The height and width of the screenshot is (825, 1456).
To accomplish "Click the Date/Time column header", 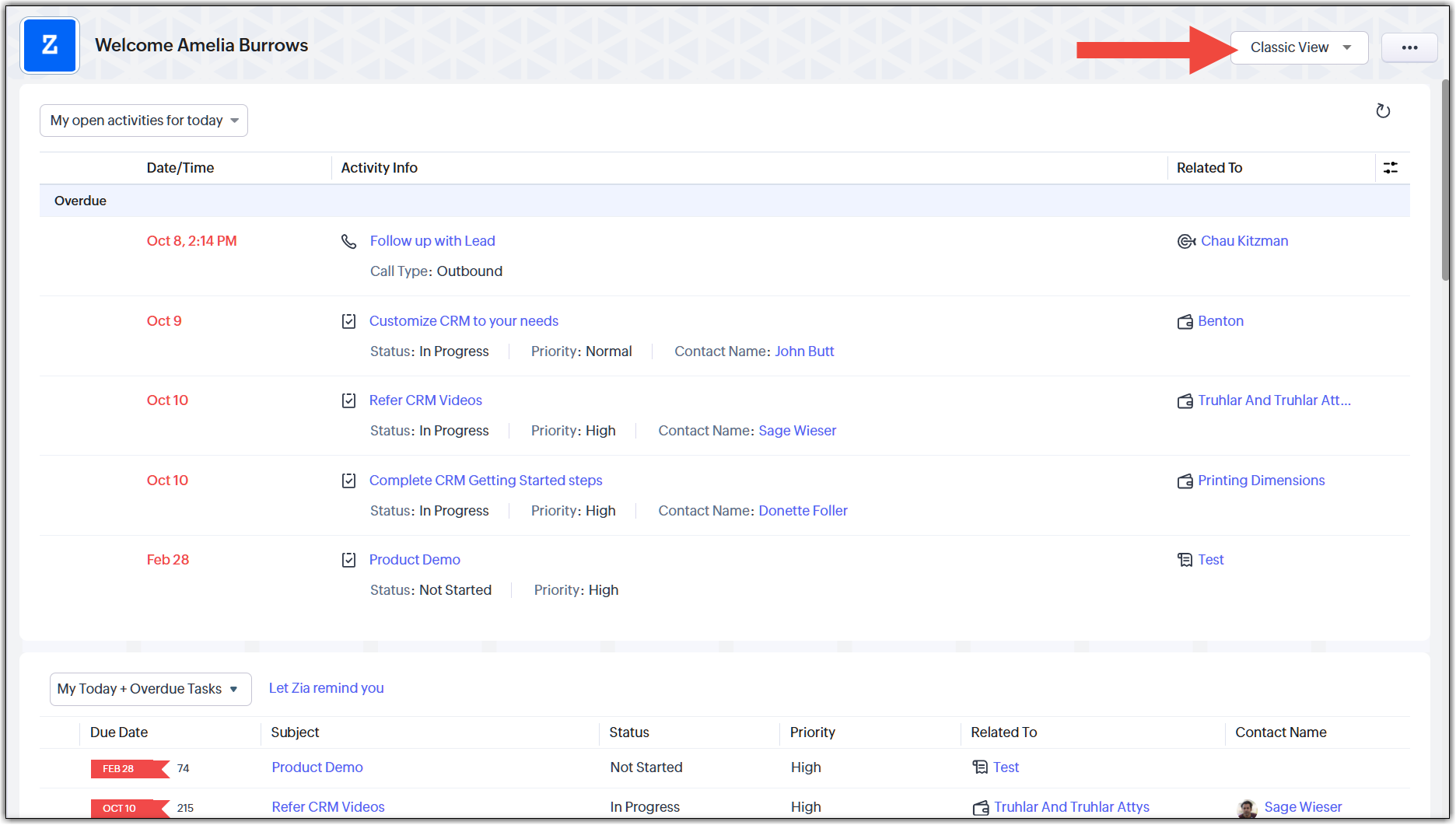I will coord(180,168).
